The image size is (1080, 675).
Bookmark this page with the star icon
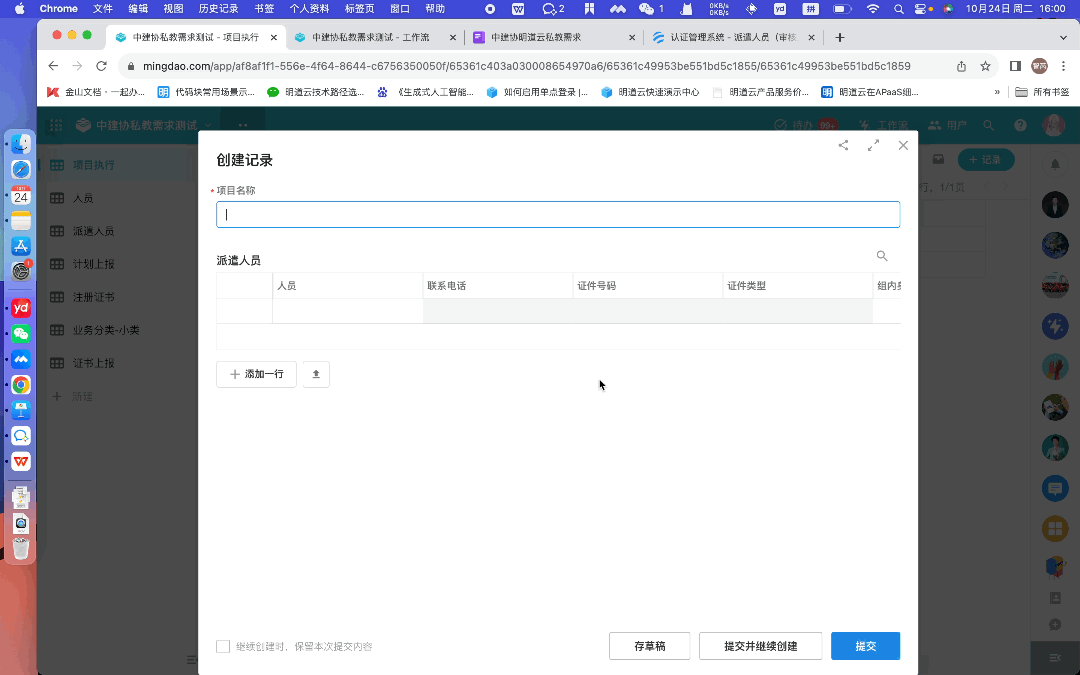click(985, 66)
